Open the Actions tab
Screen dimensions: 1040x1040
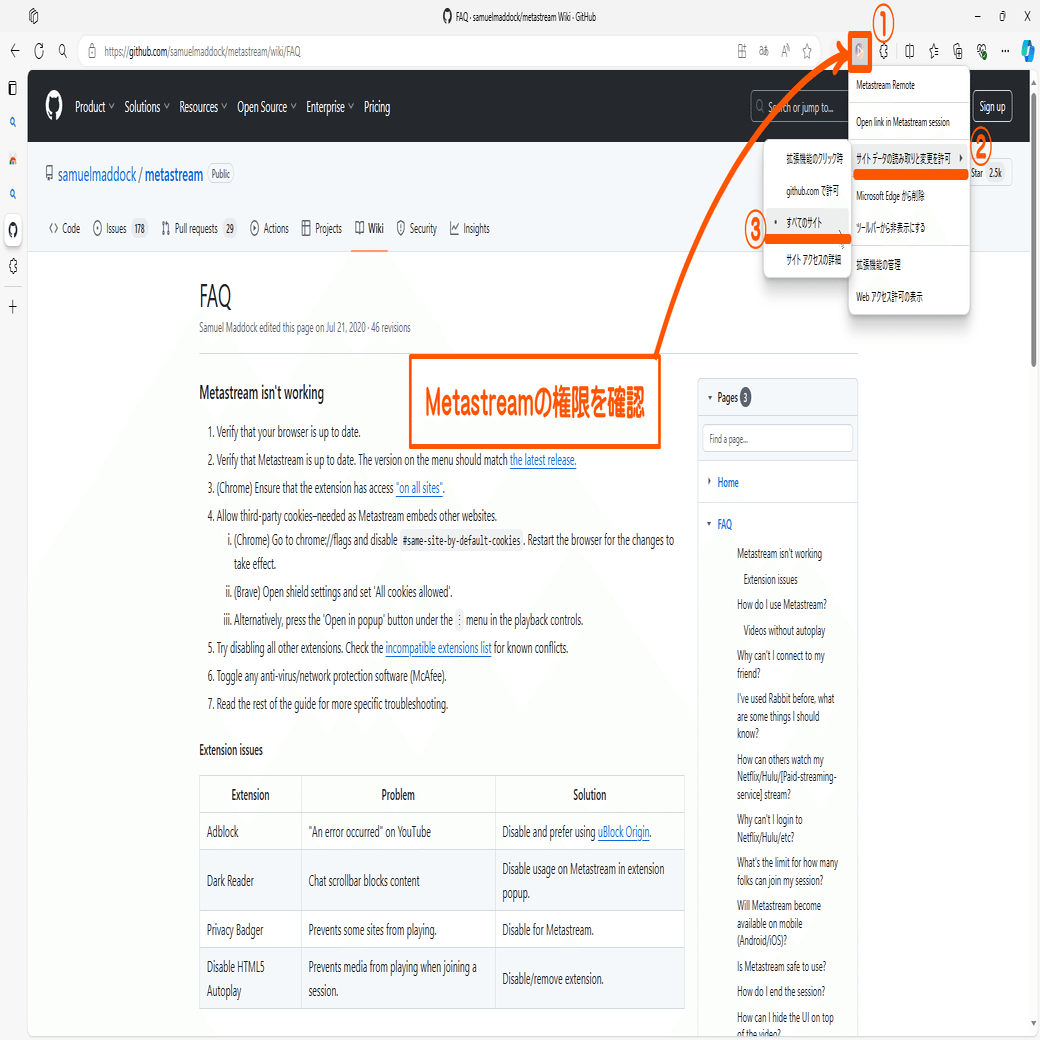pos(269,229)
